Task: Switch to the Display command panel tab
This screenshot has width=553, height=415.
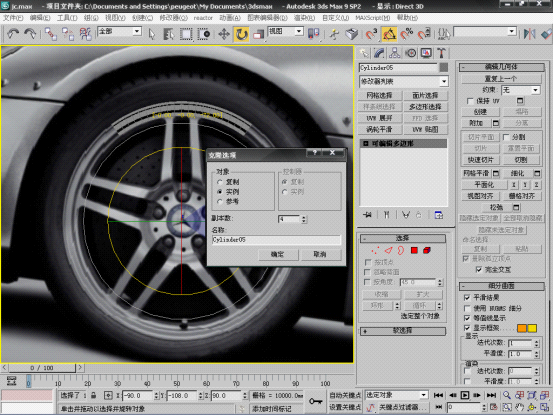Action: tap(426, 53)
